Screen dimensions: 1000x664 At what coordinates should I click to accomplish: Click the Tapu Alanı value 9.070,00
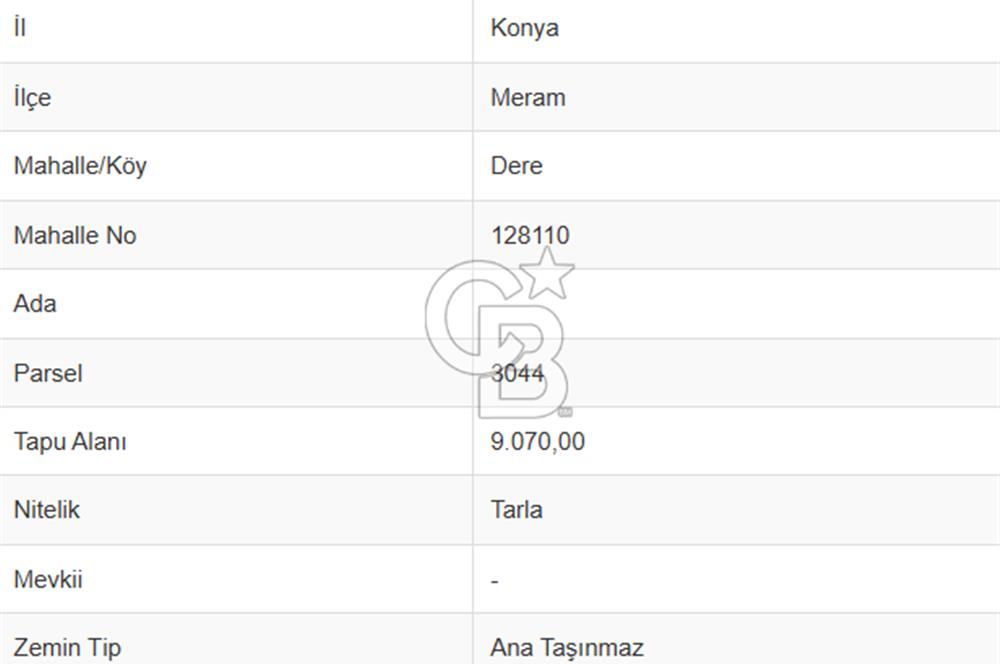coord(538,441)
